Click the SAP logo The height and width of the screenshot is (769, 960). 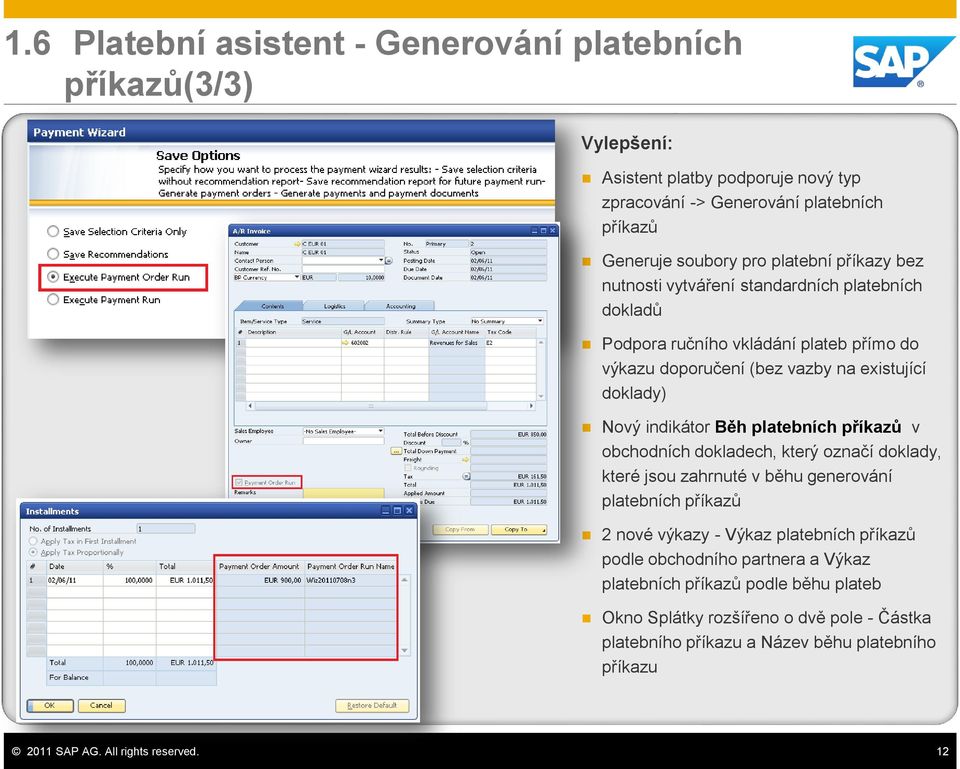click(x=903, y=61)
